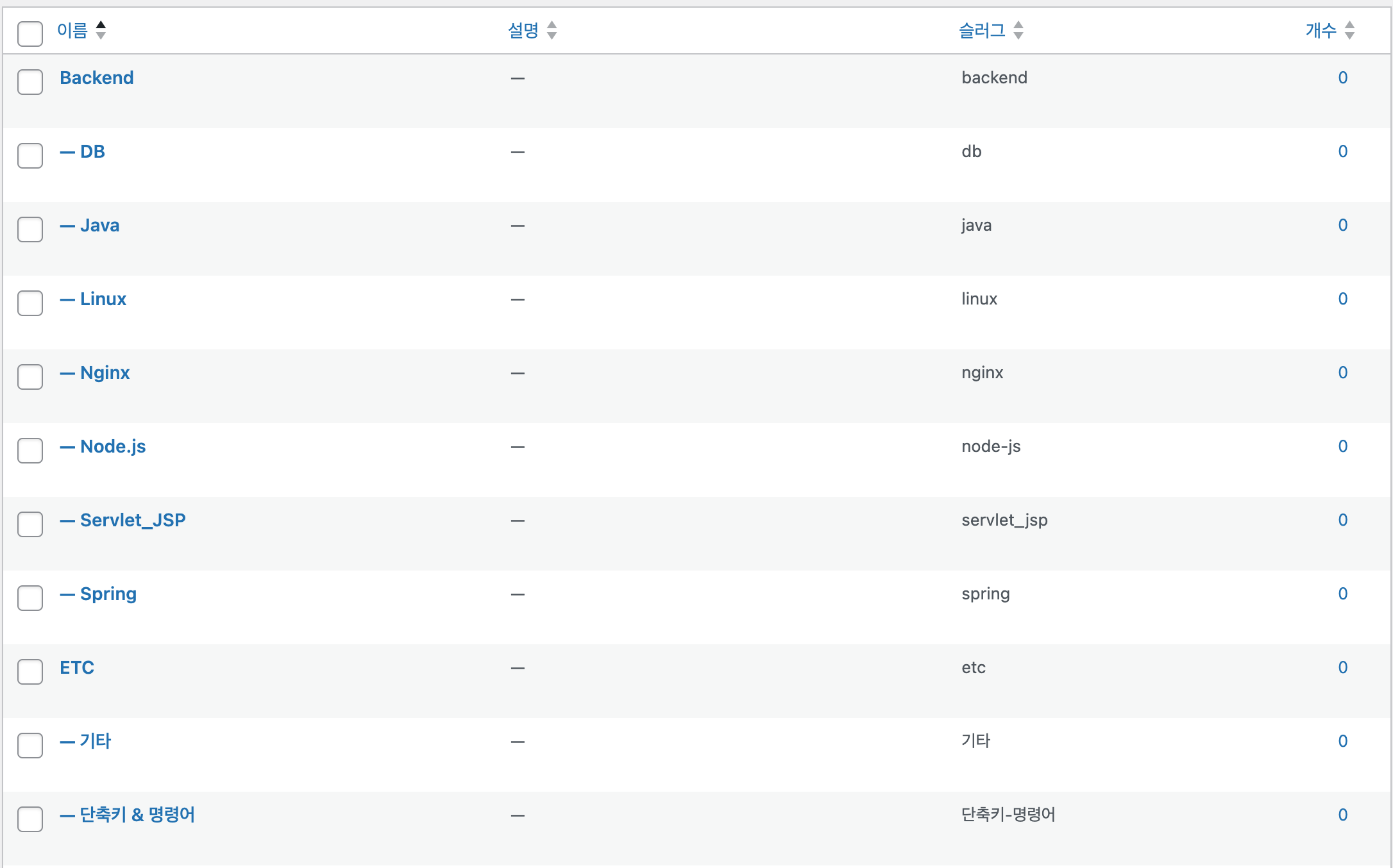1393x868 pixels.
Task: Select the ETC row checkbox
Action: click(30, 671)
